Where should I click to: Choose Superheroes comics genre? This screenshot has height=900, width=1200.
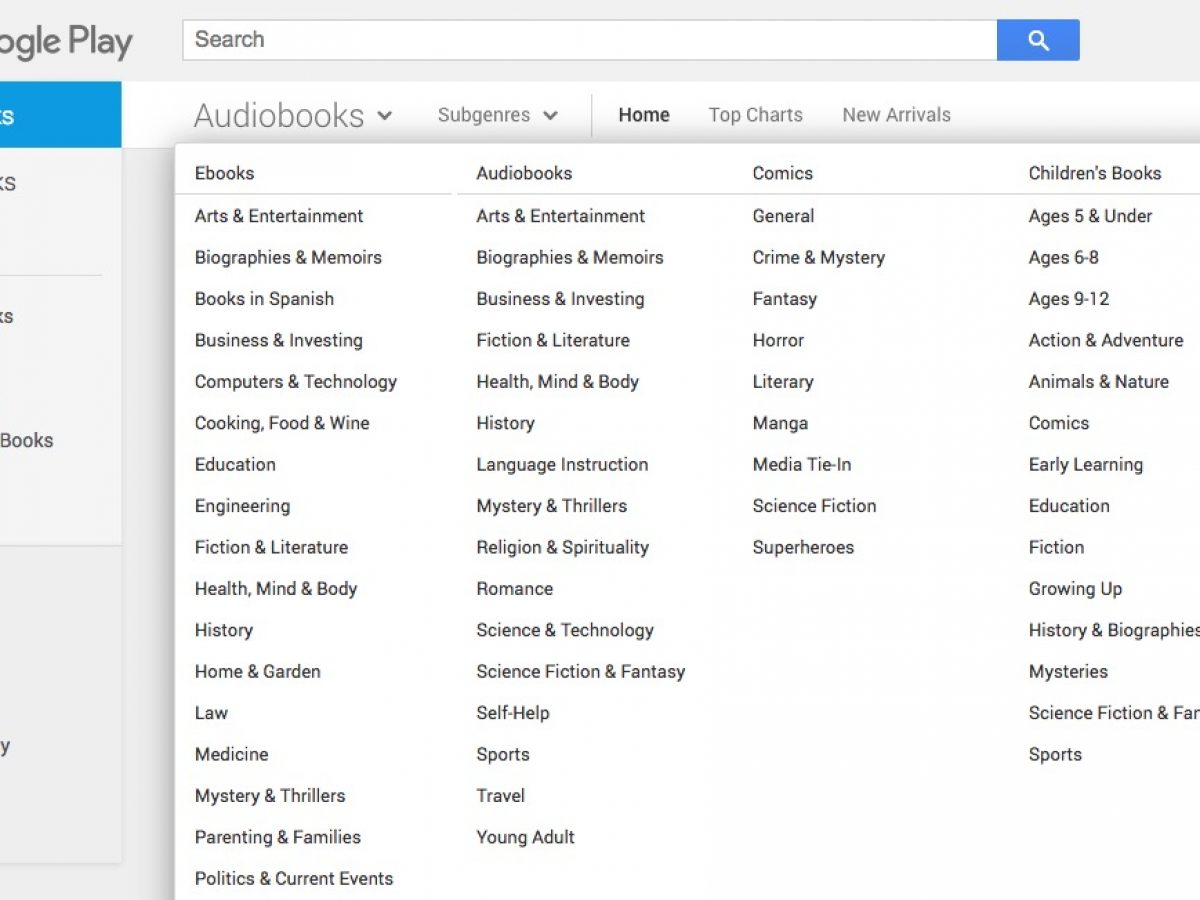803,548
